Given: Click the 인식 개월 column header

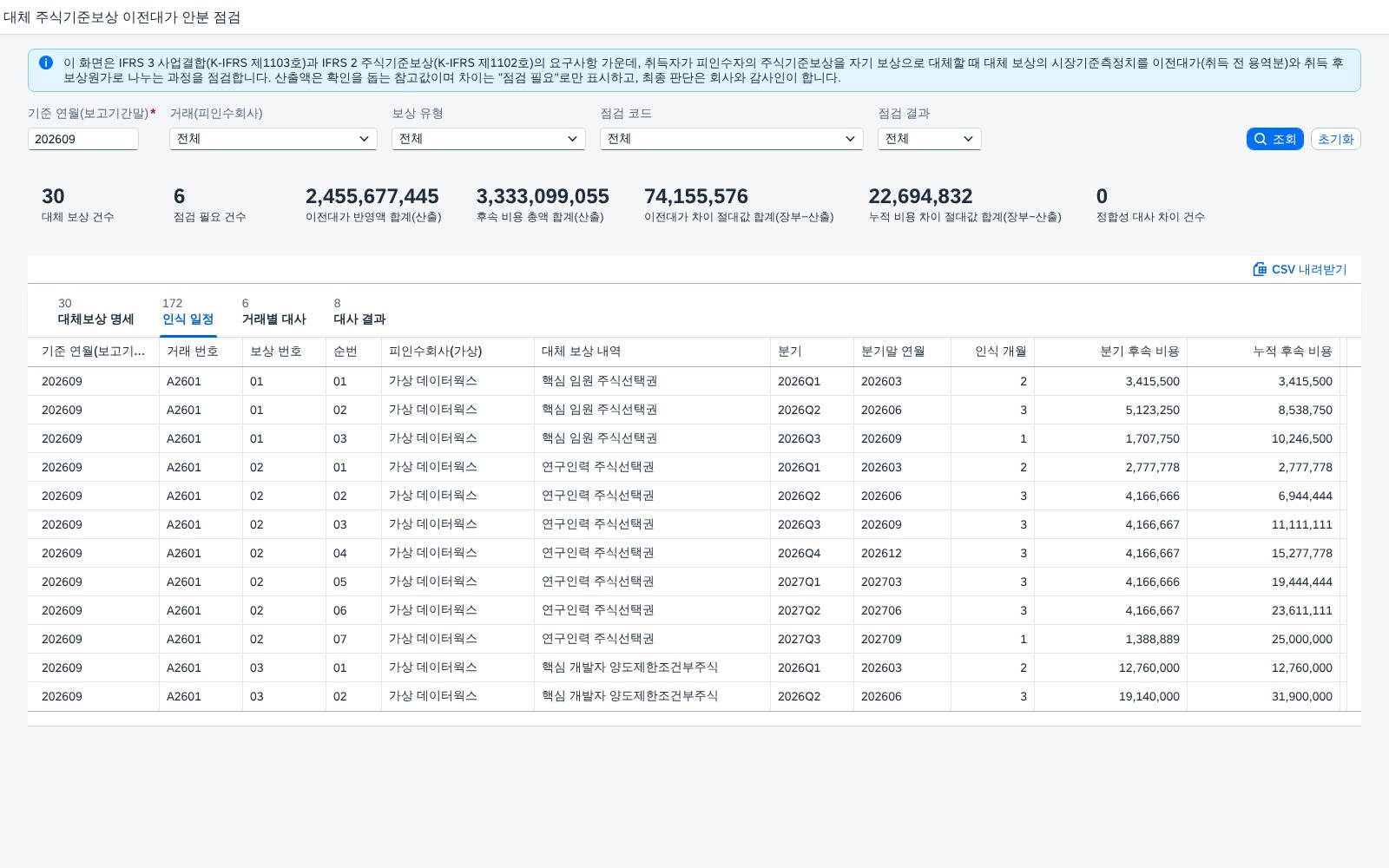Looking at the screenshot, I should [993, 352].
